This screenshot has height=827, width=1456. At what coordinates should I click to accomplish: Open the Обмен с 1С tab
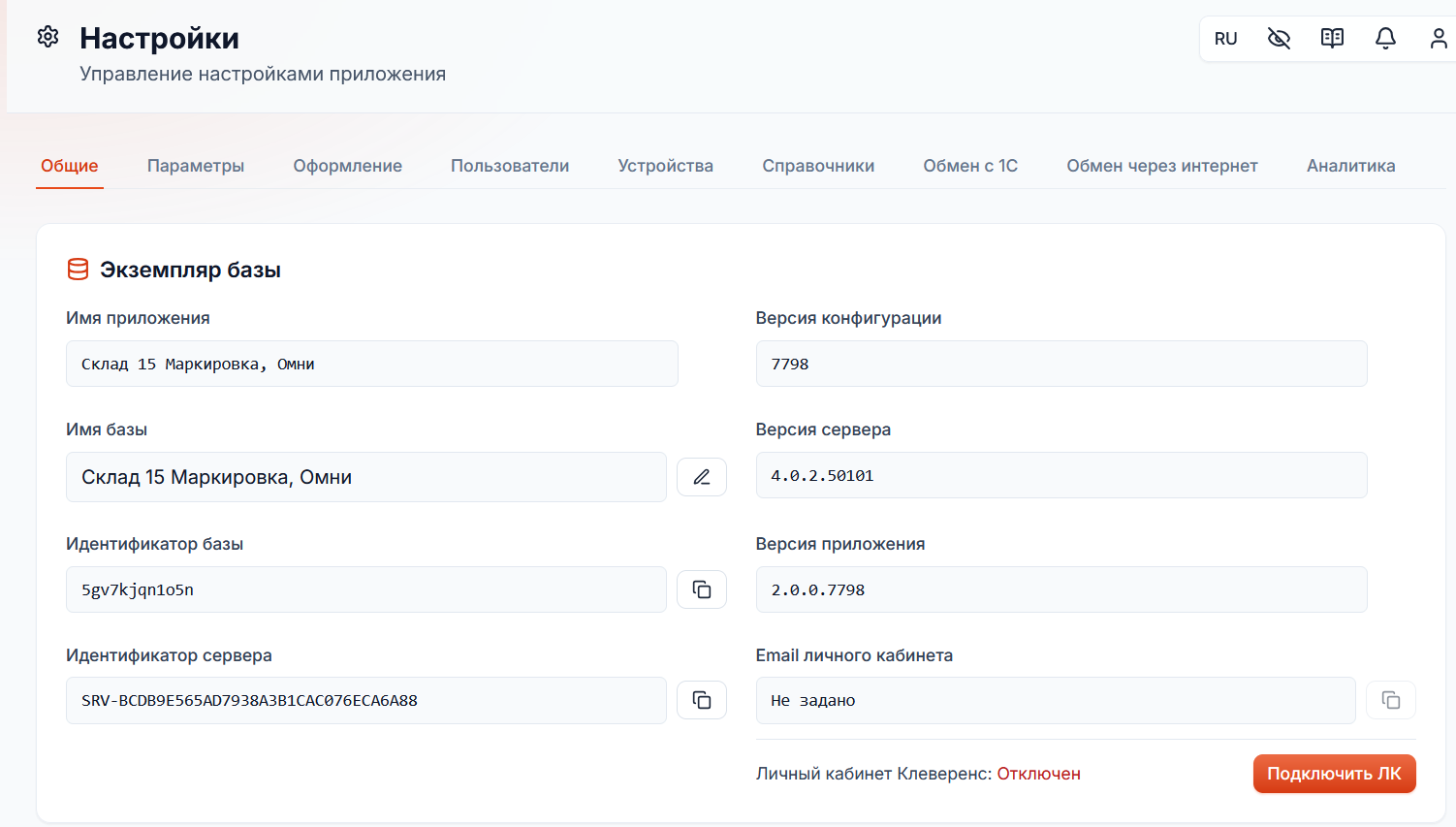[x=970, y=166]
